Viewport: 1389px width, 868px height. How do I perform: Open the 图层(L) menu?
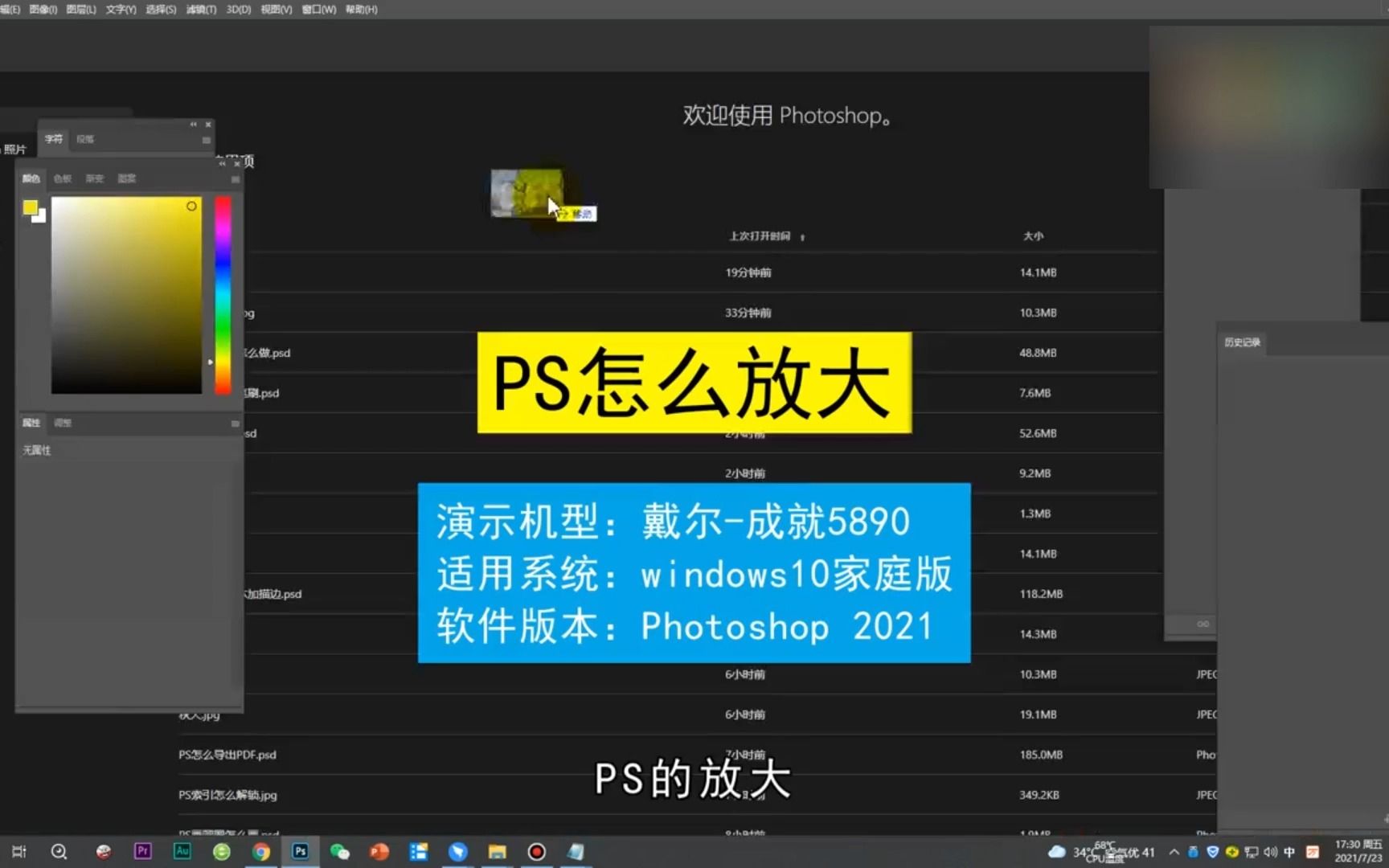tap(81, 10)
